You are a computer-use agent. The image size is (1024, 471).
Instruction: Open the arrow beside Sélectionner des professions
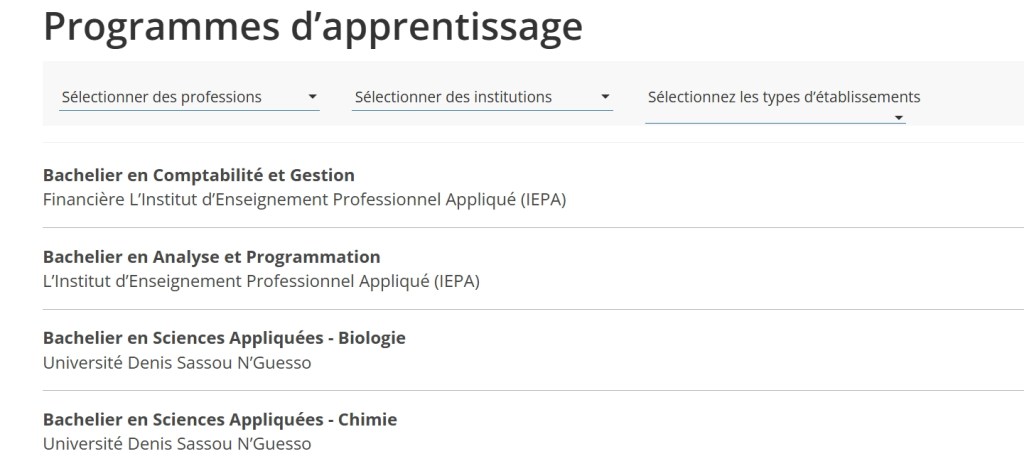coord(313,98)
